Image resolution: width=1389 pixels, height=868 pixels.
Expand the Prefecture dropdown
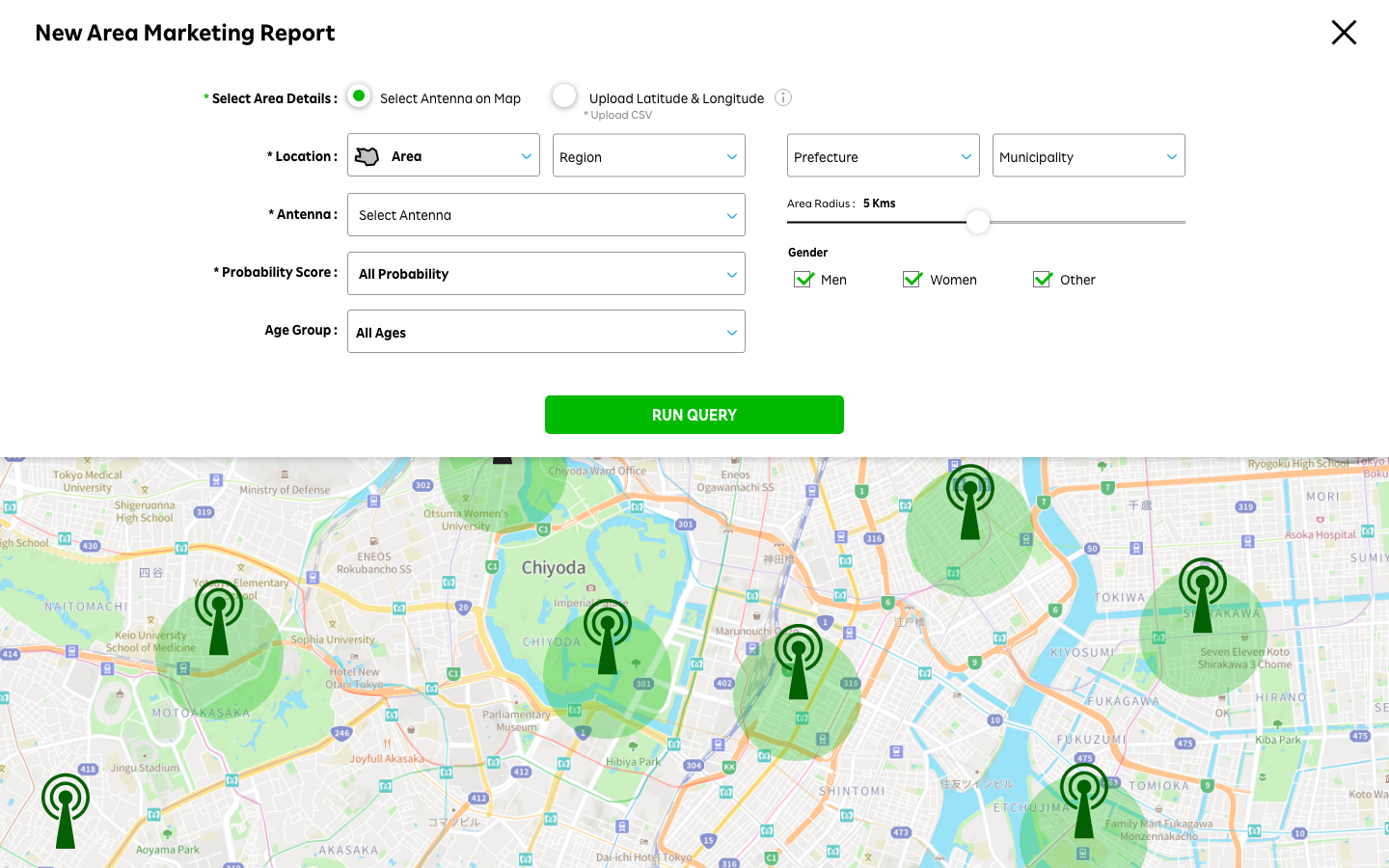[x=883, y=156]
